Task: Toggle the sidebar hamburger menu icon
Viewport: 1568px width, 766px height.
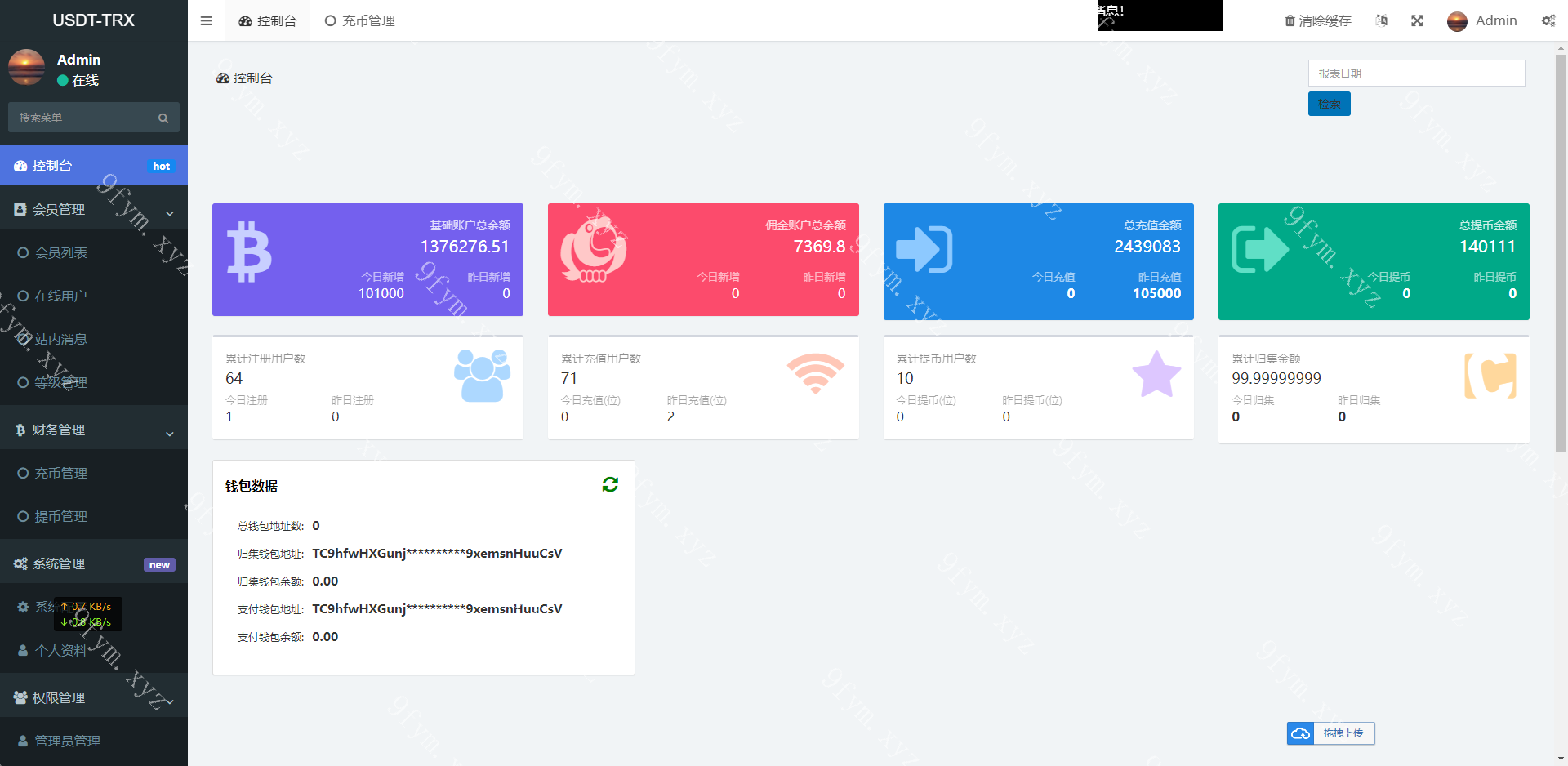Action: click(206, 20)
